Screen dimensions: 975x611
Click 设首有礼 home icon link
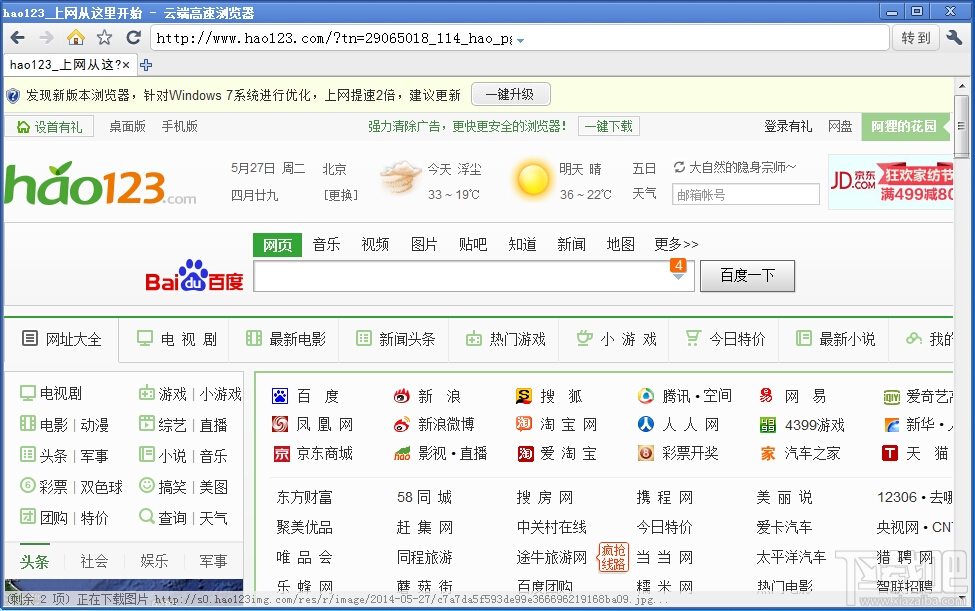49,127
